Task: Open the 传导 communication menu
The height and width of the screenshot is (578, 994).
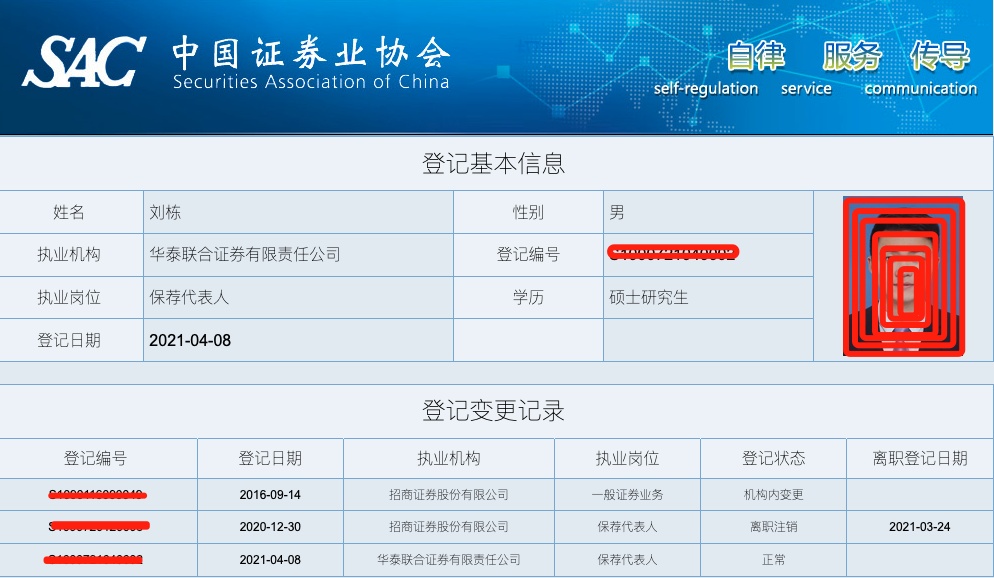Action: [x=939, y=56]
